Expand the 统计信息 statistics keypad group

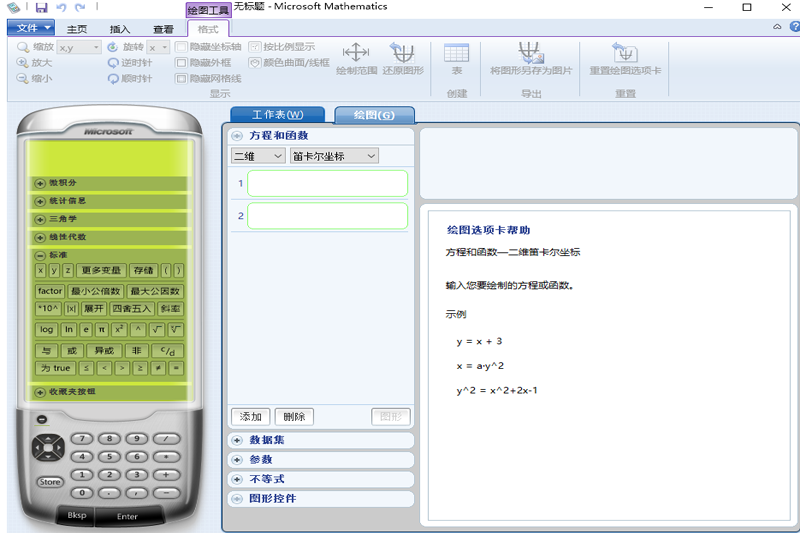(x=40, y=201)
